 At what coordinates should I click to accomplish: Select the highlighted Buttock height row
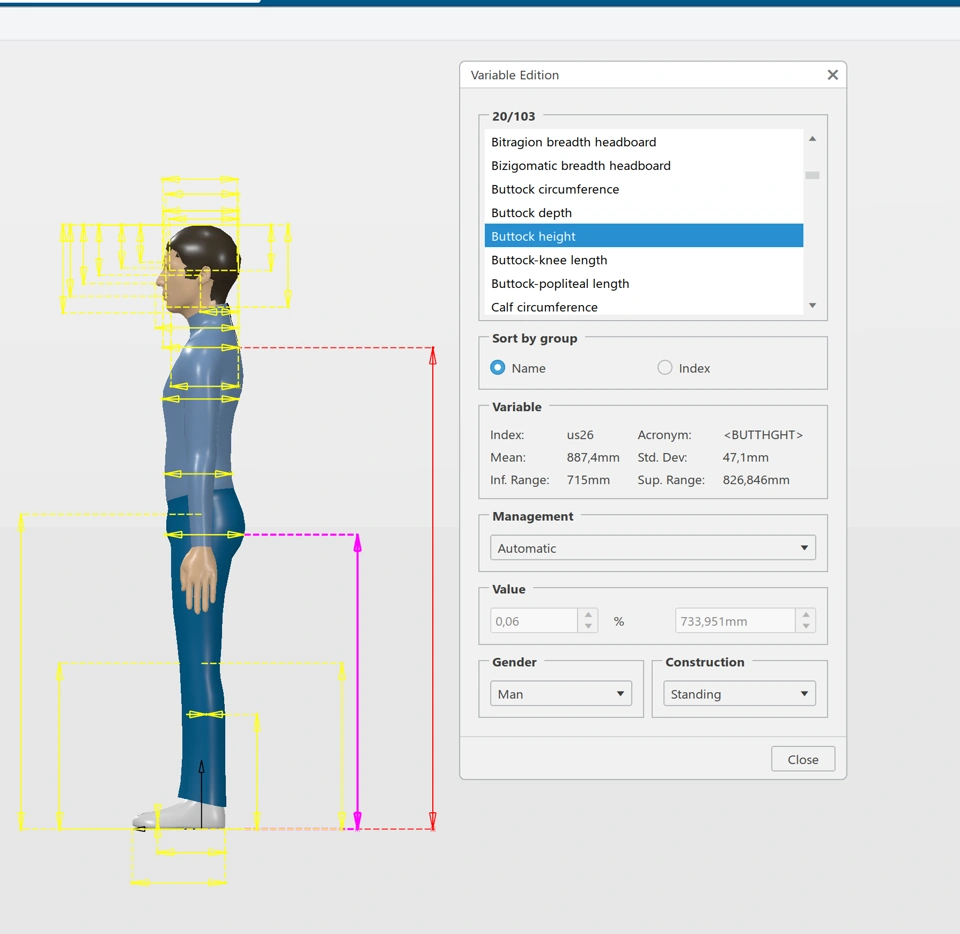tap(643, 236)
